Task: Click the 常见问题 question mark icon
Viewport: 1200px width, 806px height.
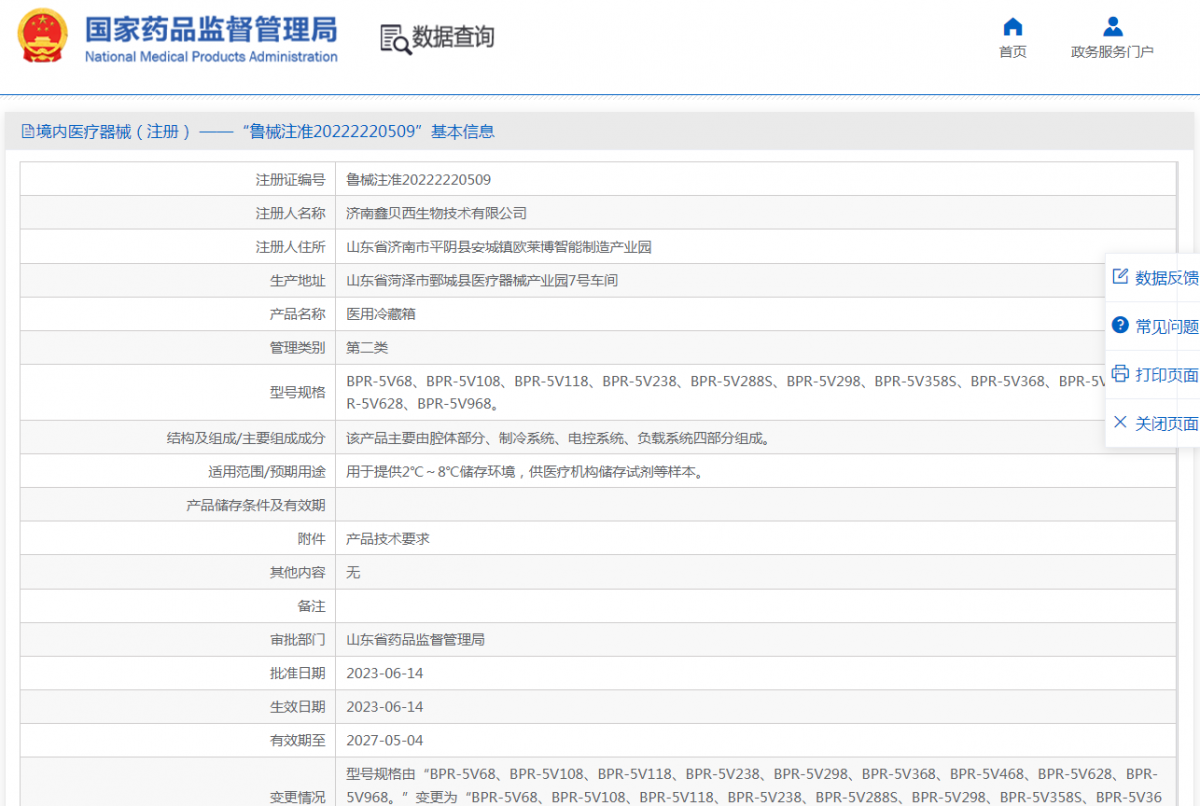Action: (1120, 325)
